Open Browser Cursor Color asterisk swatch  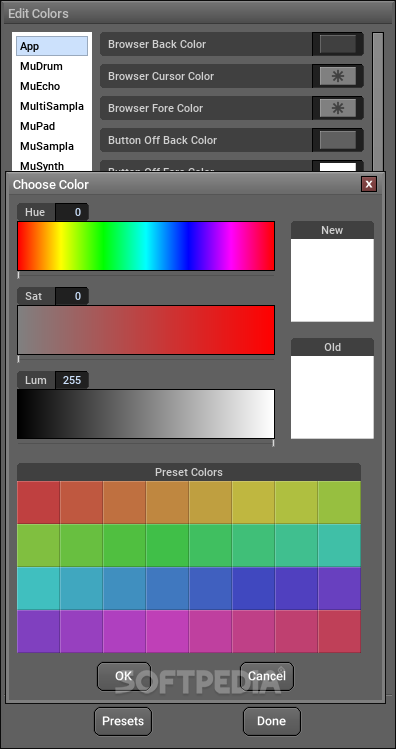coord(338,76)
